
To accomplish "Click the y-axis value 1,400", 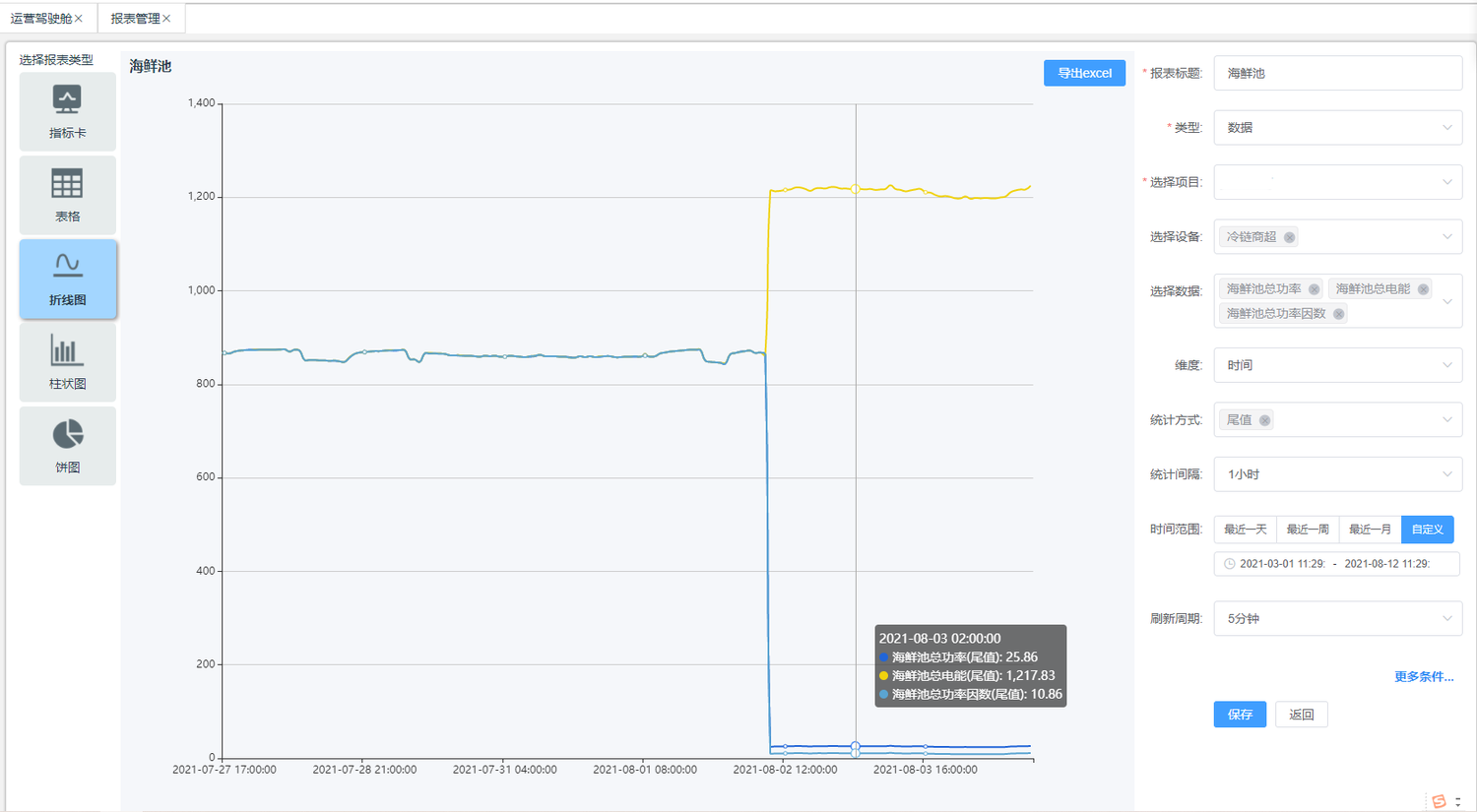I will pyautogui.click(x=201, y=103).
